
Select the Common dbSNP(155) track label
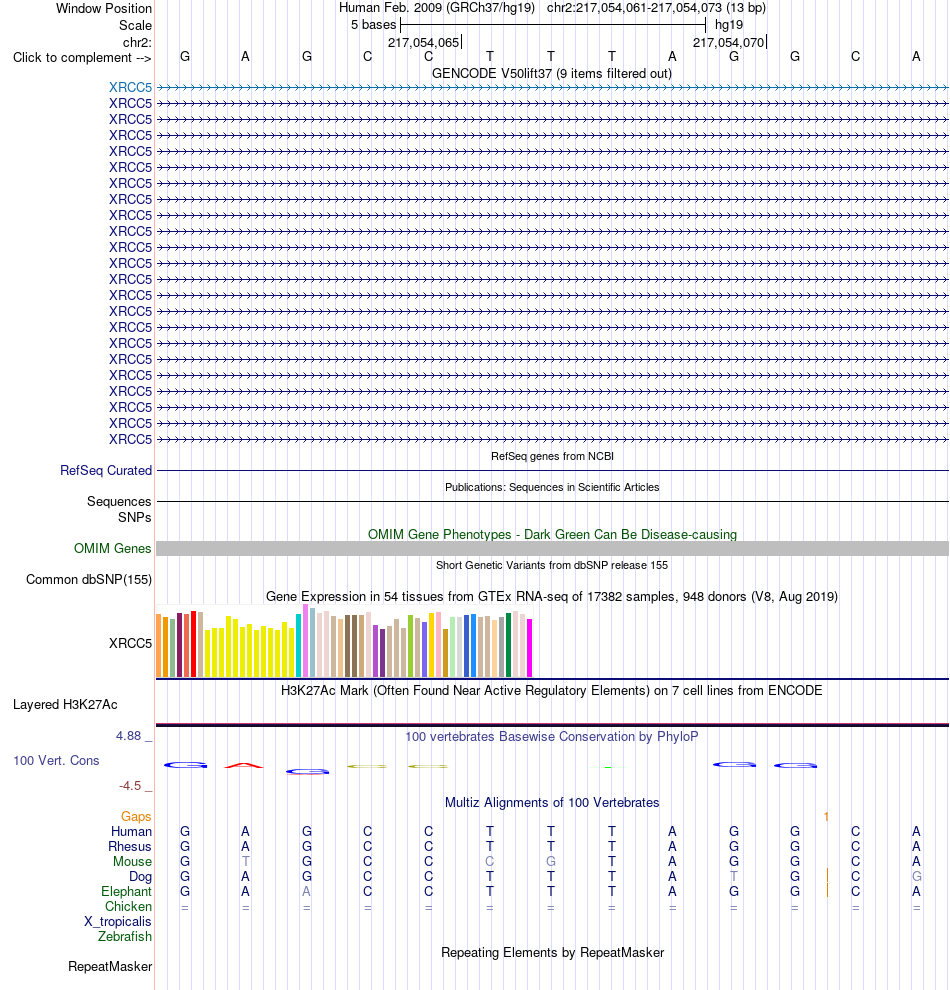pos(89,579)
